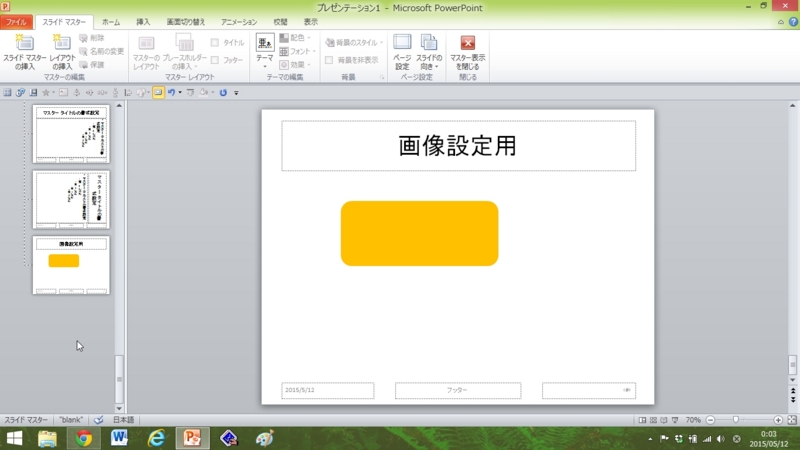800x450 pixels.
Task: Select the first layout thumbnail
Action: [71, 134]
